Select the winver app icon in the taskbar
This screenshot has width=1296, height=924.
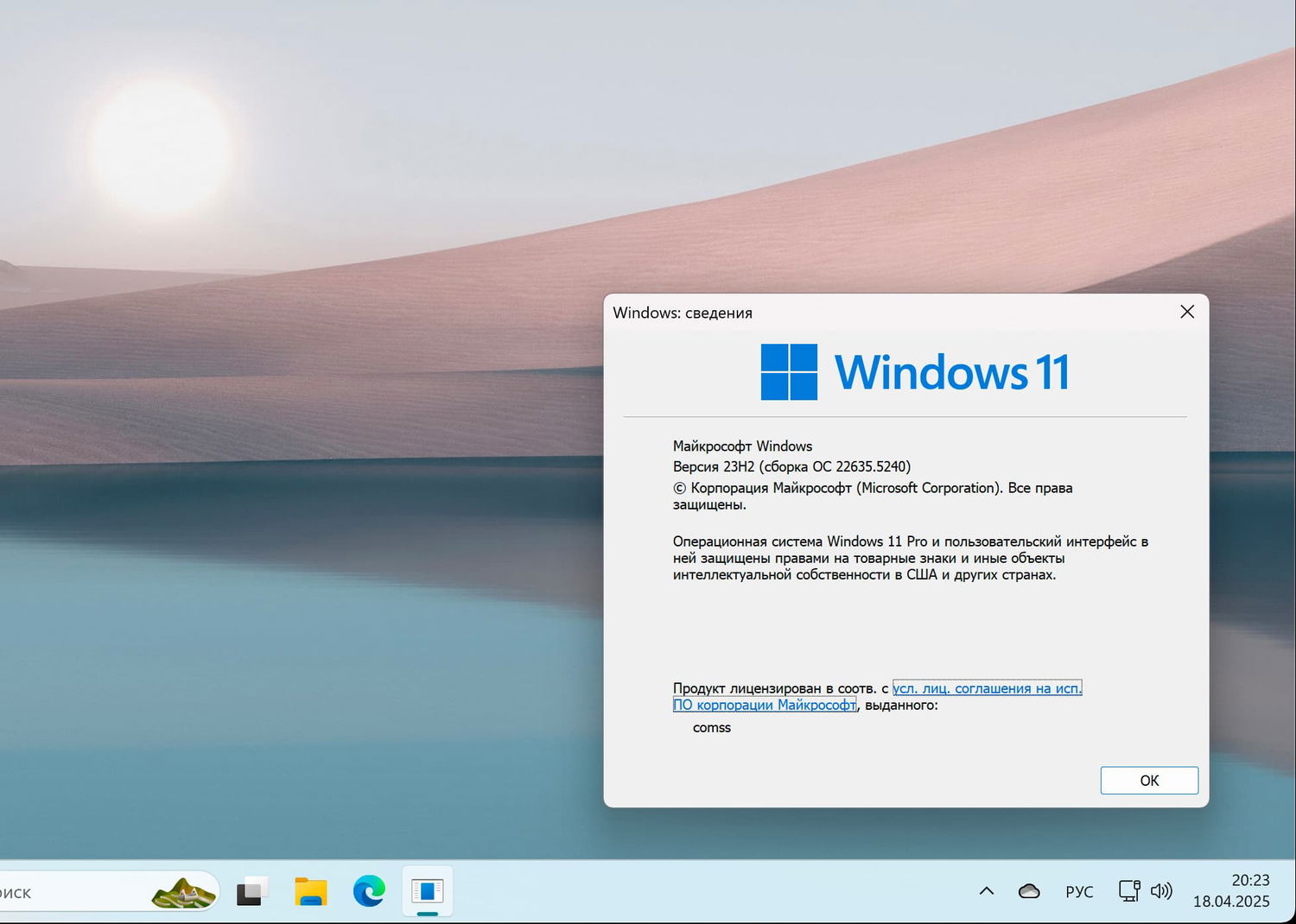(427, 890)
